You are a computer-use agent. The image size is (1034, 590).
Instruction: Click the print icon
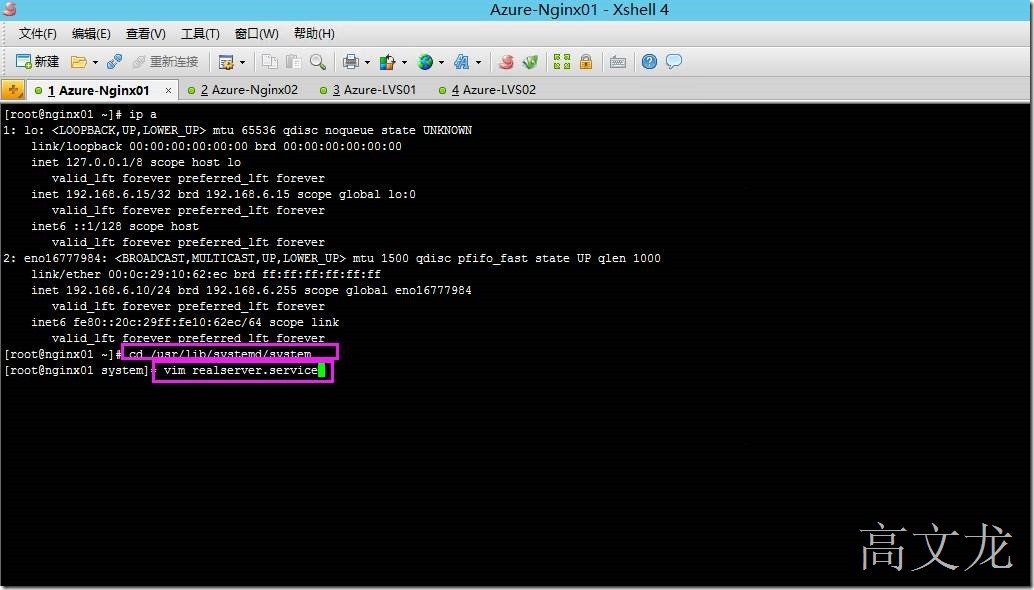coord(351,62)
